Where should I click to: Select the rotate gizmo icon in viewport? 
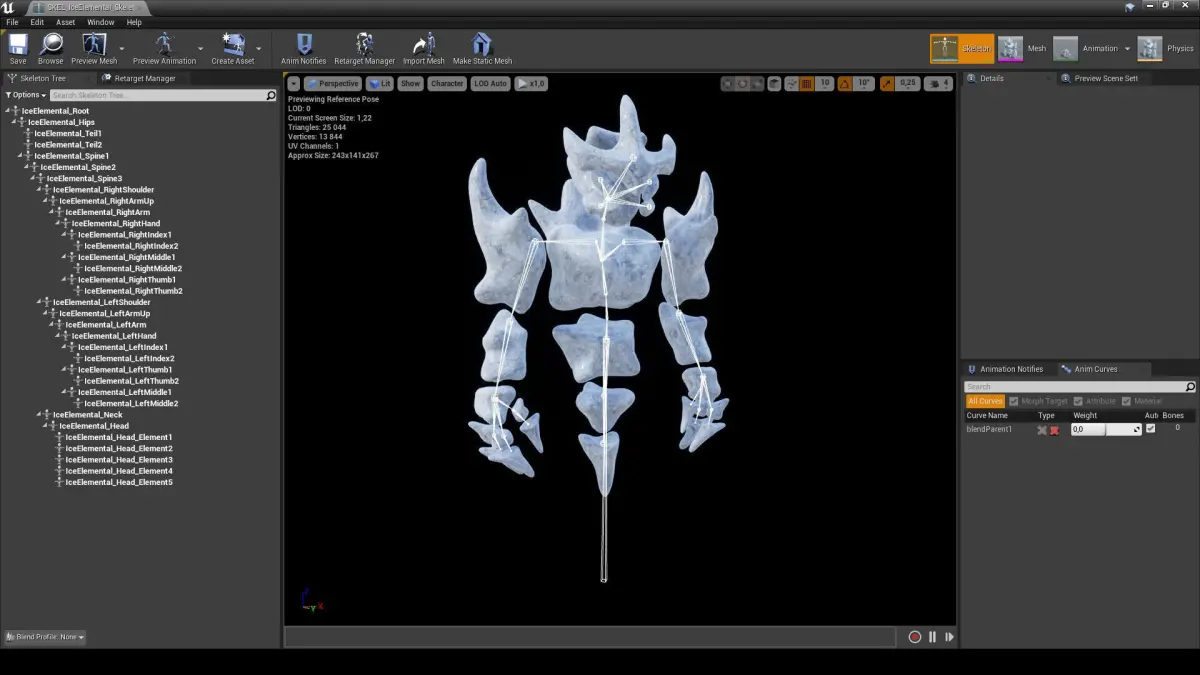[743, 84]
